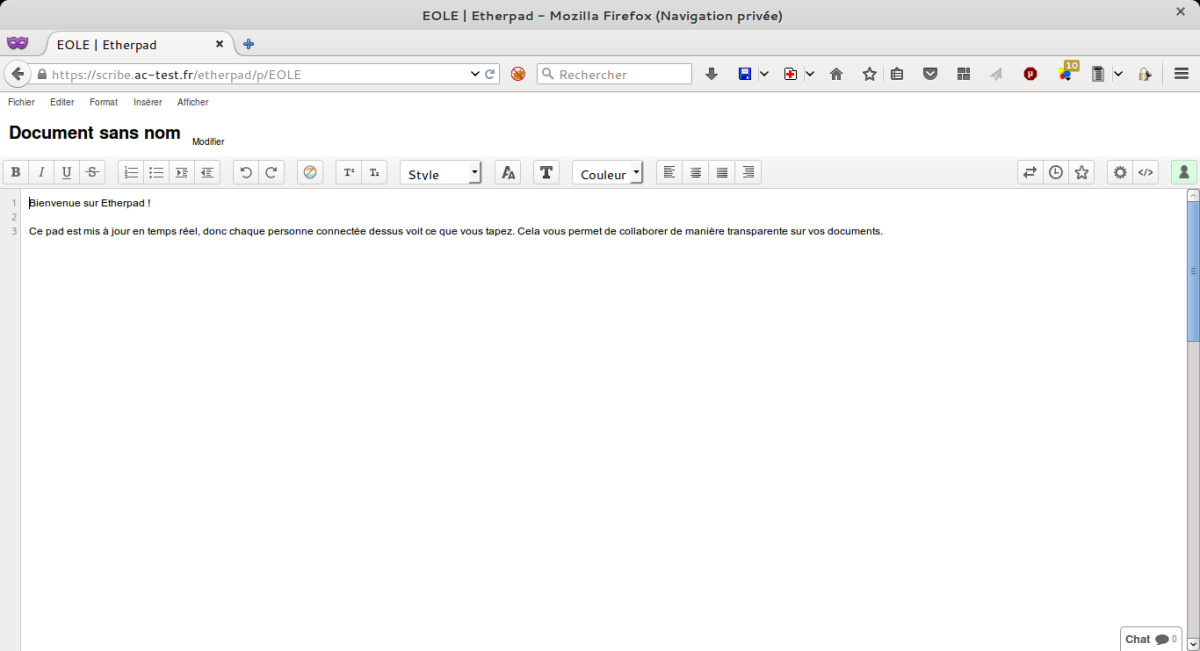Click the pad vertical scrollbar thumb
The width and height of the screenshot is (1200, 651).
[1193, 270]
